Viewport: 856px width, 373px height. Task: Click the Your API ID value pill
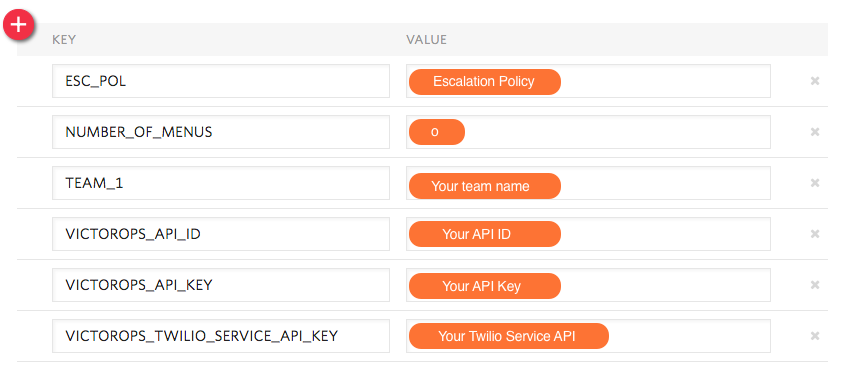click(485, 234)
